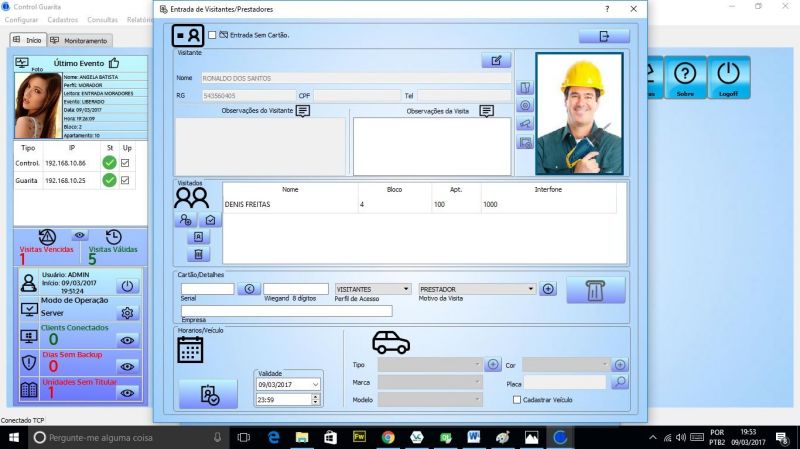Click the edit visitor pencil icon

coord(495,61)
